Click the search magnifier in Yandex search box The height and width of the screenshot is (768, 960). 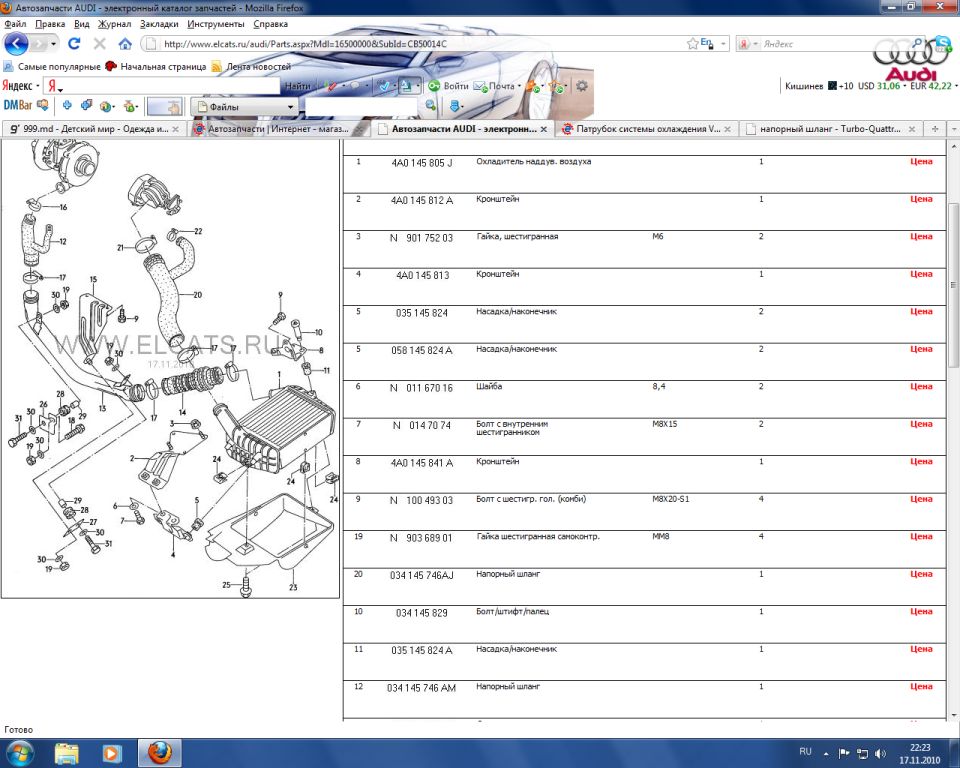click(917, 43)
